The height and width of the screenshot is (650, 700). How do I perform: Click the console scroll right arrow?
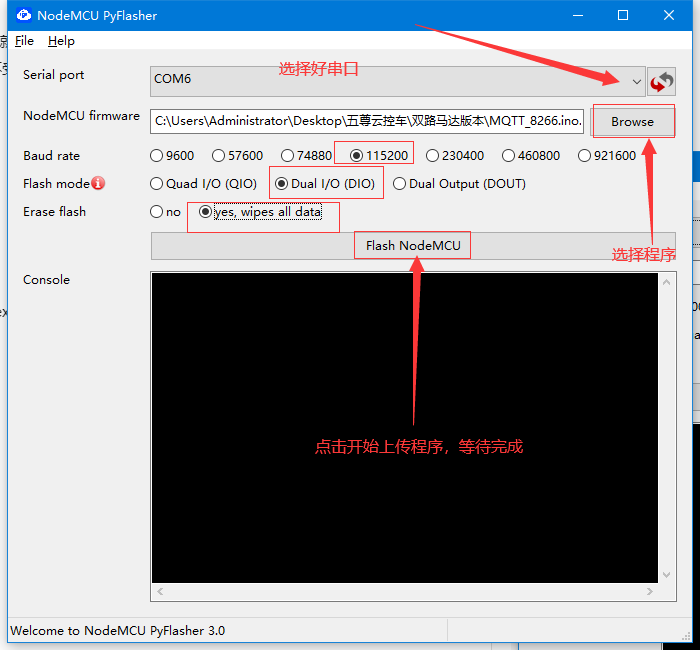click(650, 591)
